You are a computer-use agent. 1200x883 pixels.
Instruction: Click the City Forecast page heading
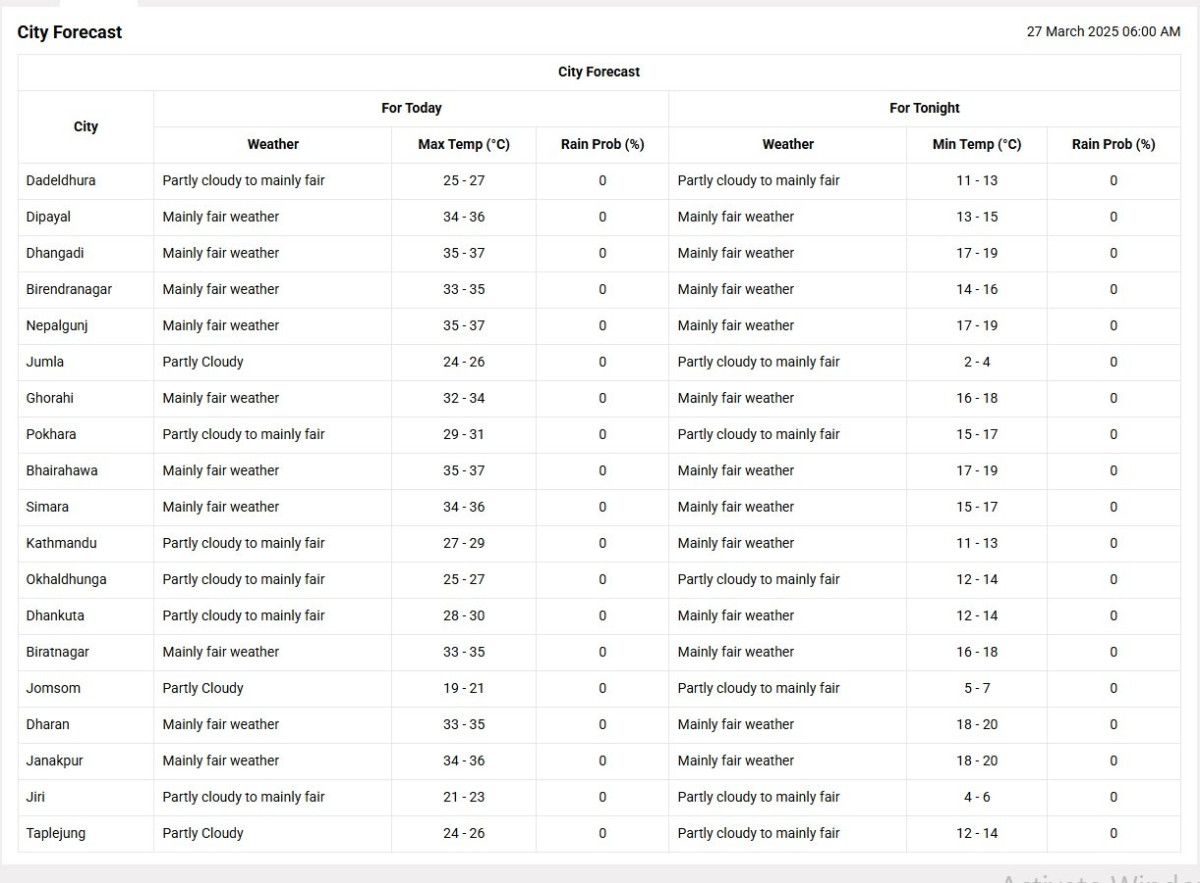70,32
